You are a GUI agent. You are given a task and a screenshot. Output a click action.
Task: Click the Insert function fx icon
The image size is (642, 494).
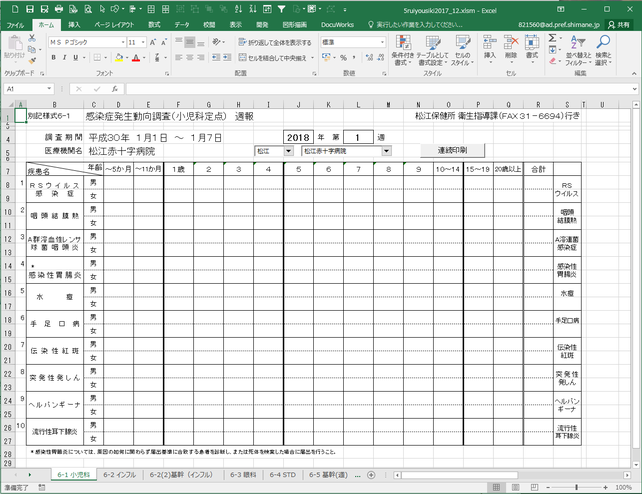coord(115,89)
